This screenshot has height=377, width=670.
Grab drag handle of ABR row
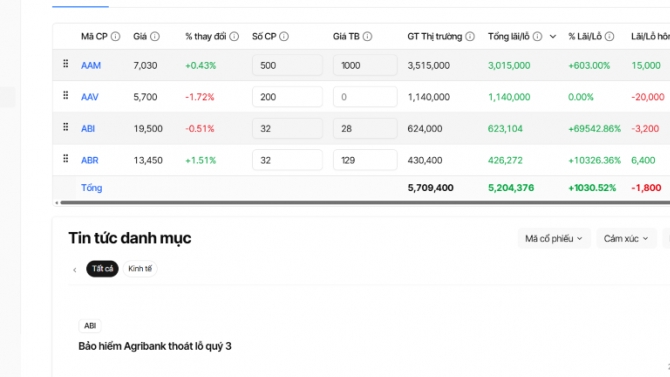[x=65, y=159]
